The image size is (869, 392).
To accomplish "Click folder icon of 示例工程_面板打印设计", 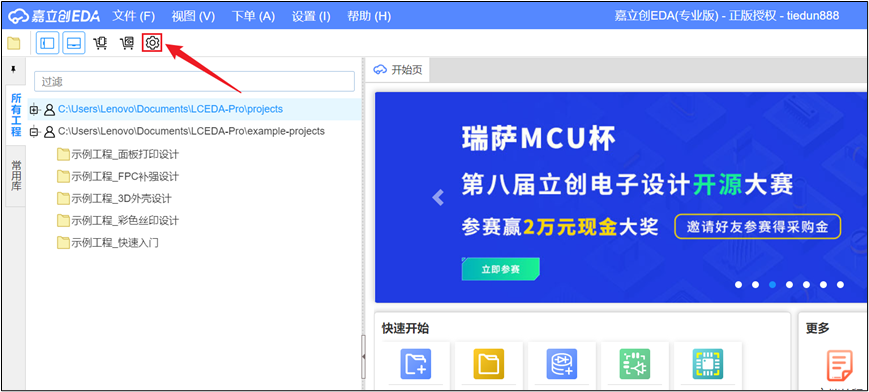I will click(x=63, y=154).
